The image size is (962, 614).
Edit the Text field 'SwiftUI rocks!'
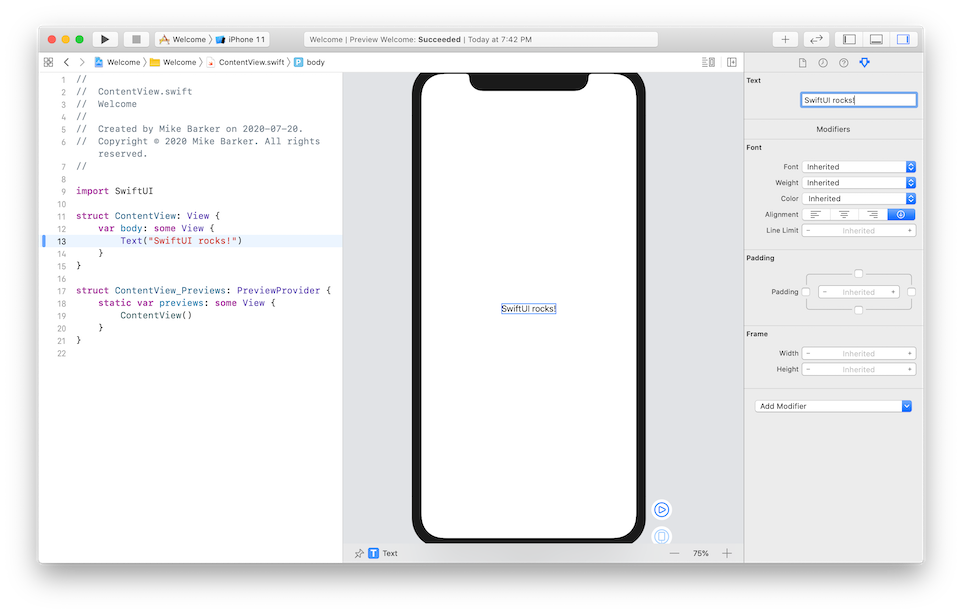coord(858,100)
